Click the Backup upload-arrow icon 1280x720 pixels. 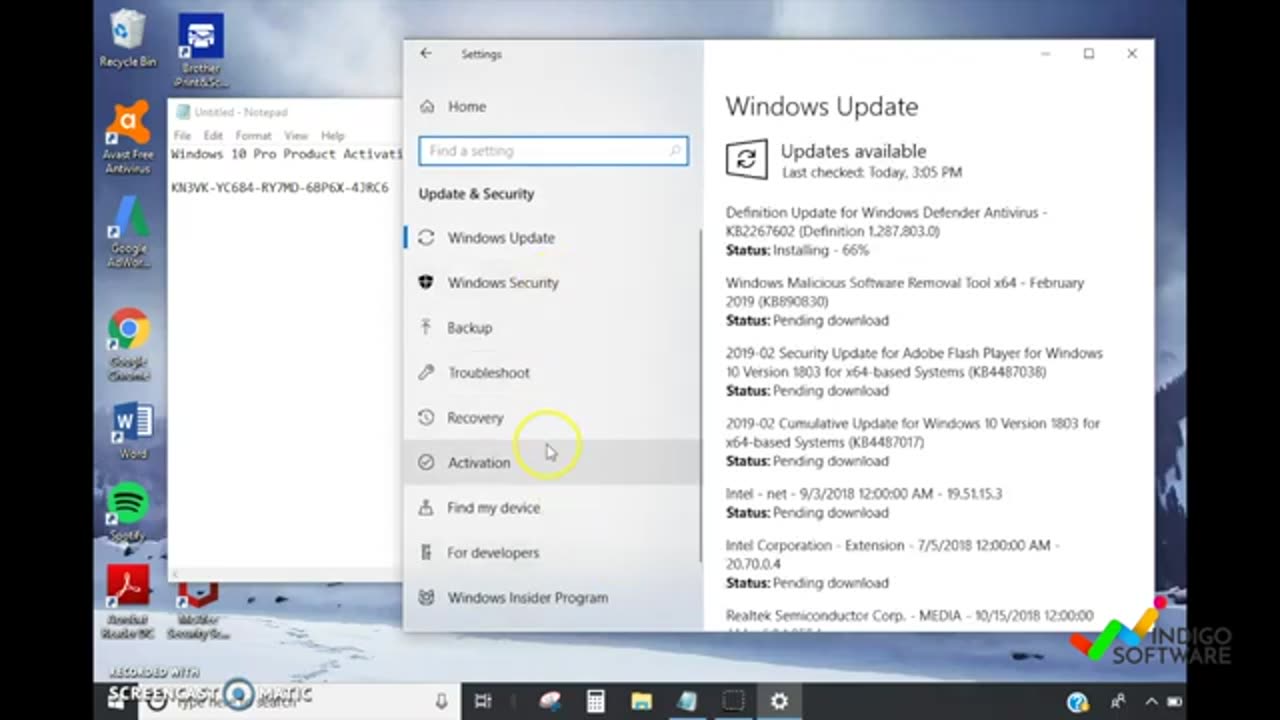pos(426,327)
